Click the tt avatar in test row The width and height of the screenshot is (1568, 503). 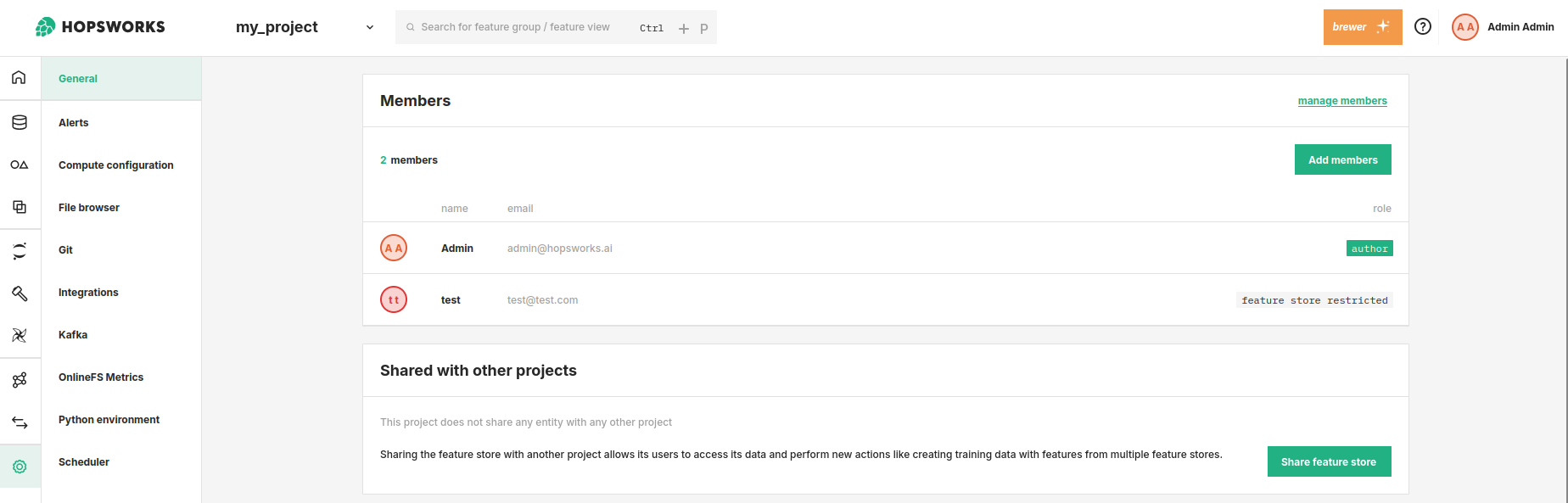[394, 299]
